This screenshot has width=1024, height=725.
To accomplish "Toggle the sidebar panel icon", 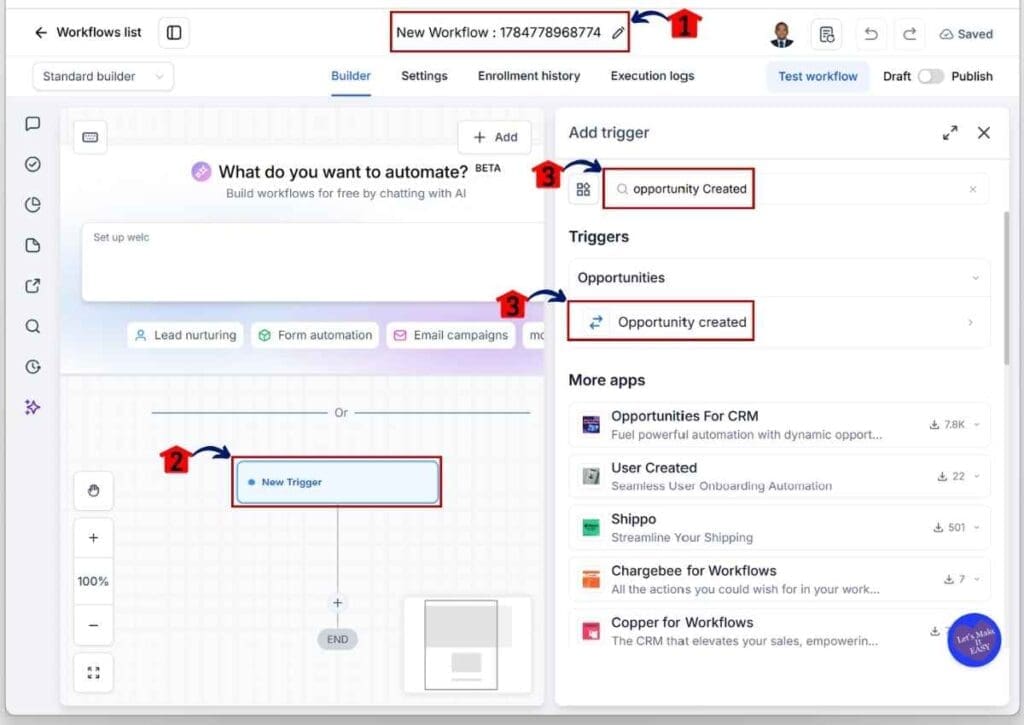I will coord(174,33).
